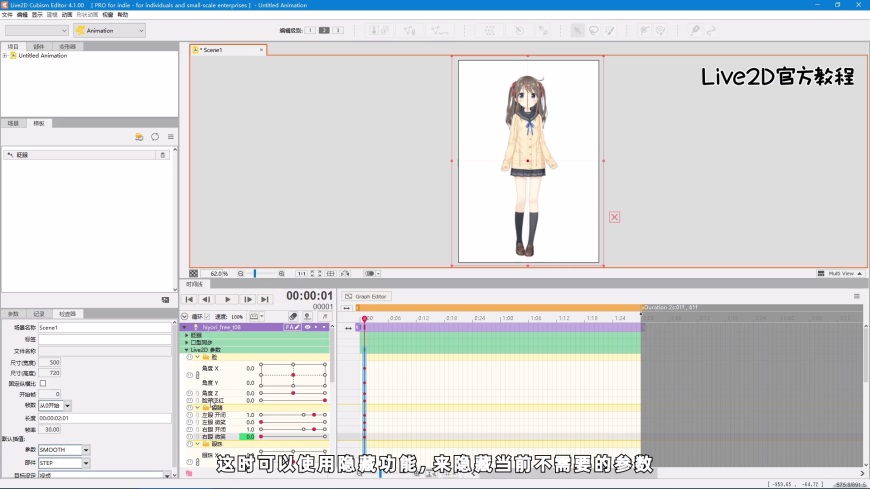Click the checkerboard icon below canvas
The height and width of the screenshot is (489, 870).
click(194, 274)
